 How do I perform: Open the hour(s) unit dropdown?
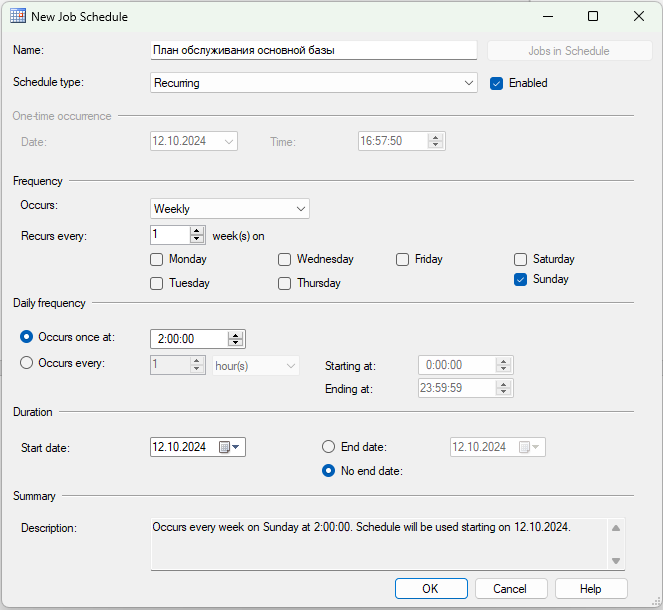click(x=256, y=366)
